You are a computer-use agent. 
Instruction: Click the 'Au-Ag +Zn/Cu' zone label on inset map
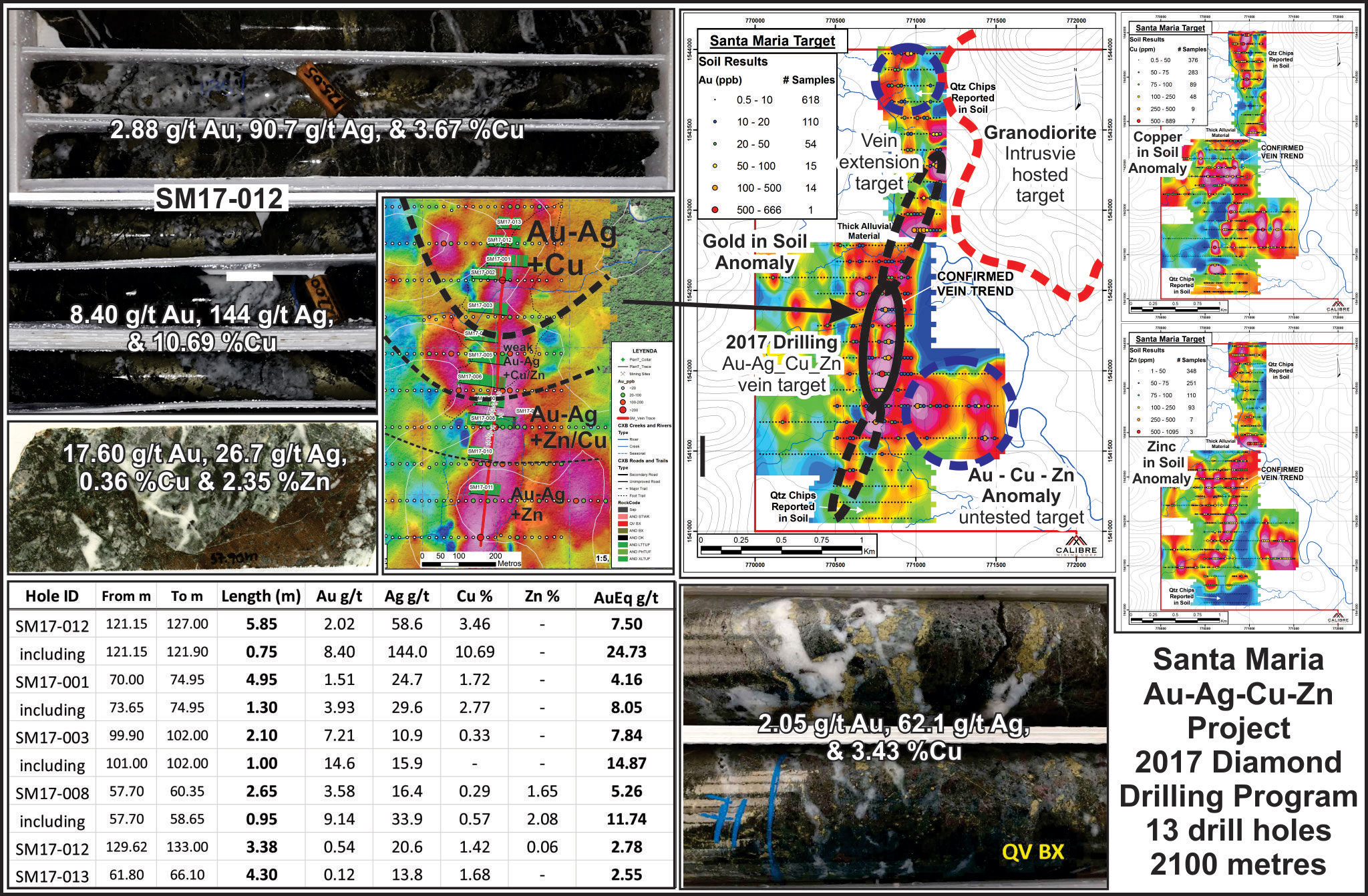click(567, 427)
